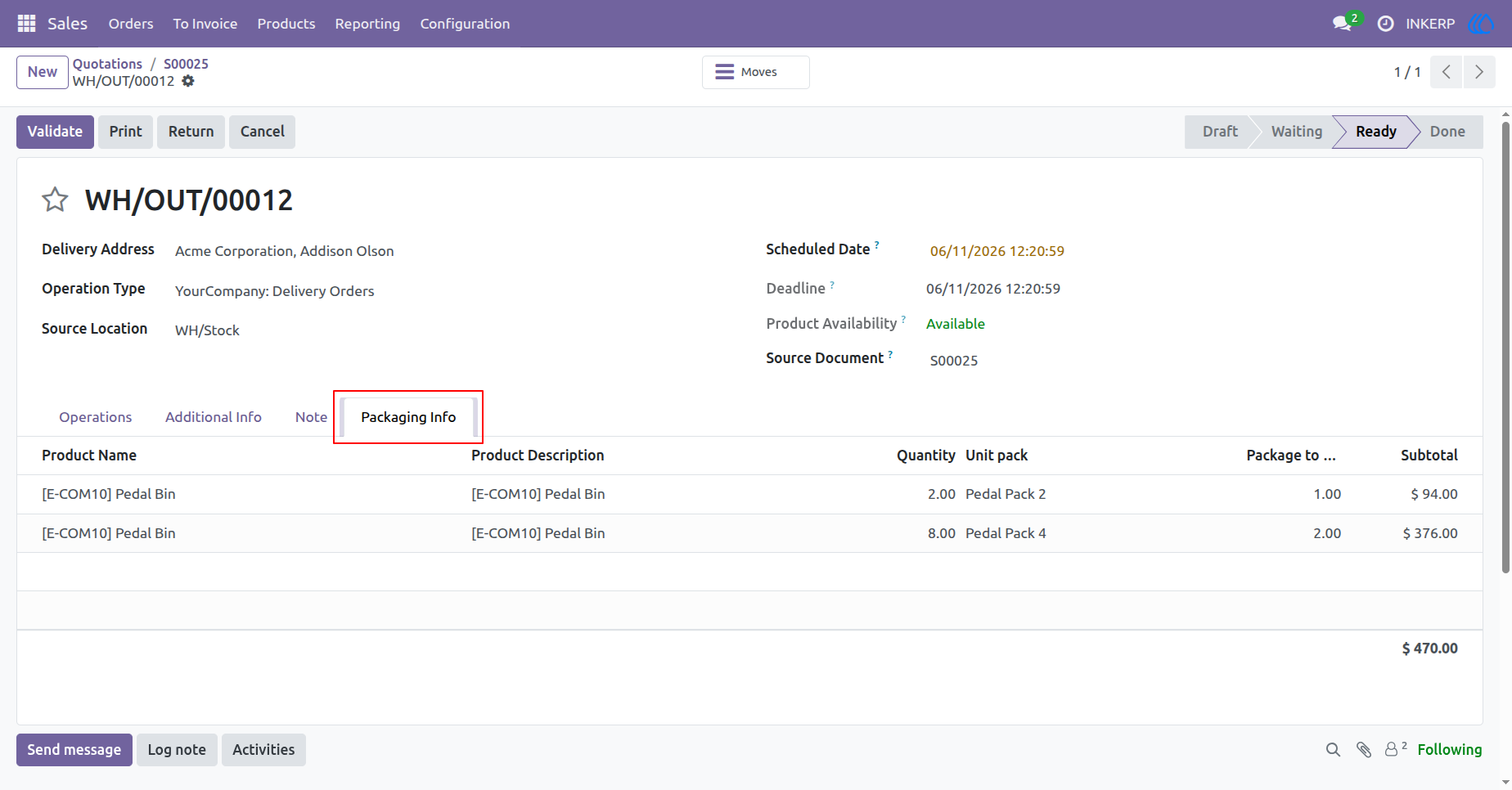
Task: Open the Source Location WH/Stock dropdown
Action: [x=207, y=330]
